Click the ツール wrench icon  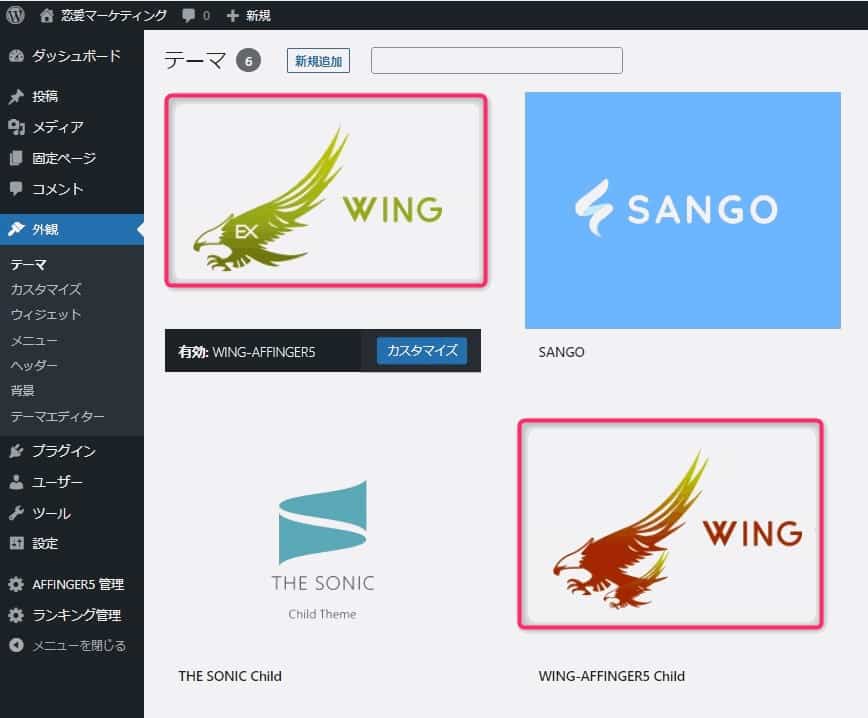pos(17,513)
